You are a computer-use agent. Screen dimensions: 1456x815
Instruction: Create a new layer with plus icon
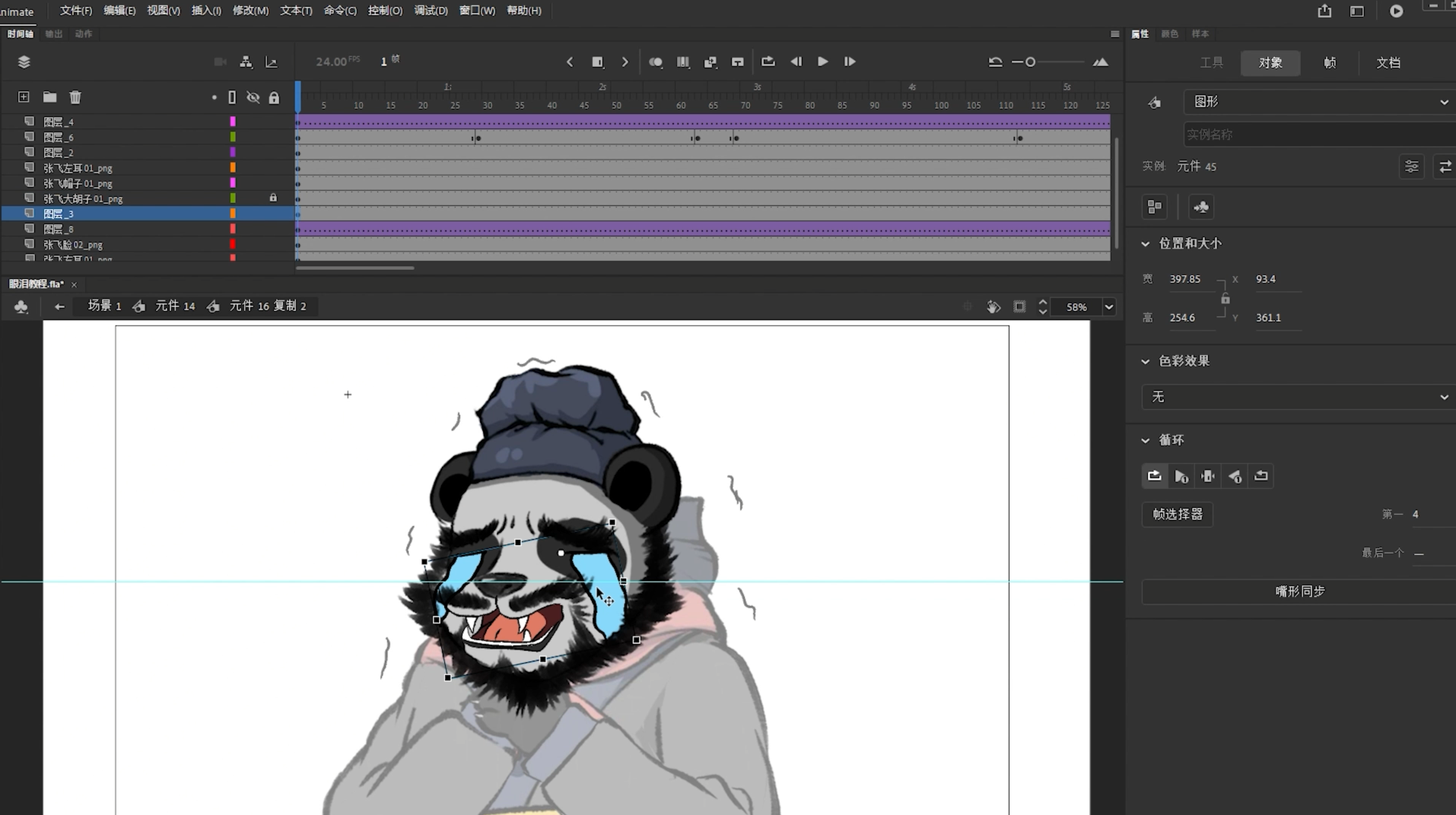(x=24, y=97)
